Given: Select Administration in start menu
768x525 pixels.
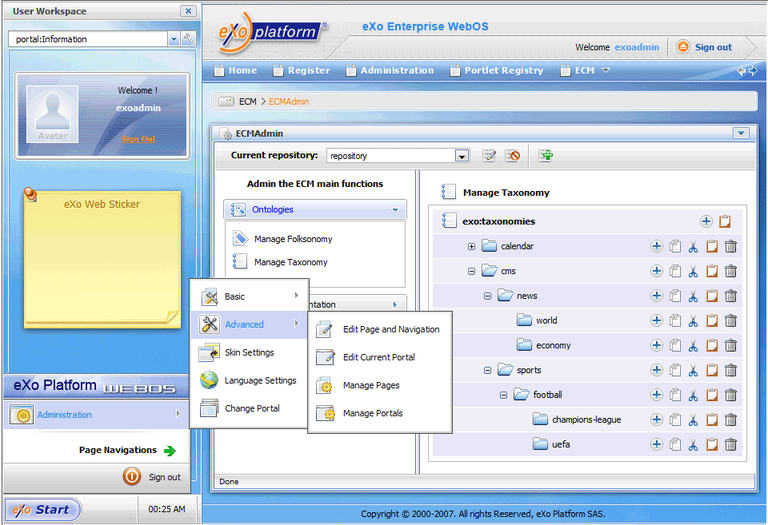Looking at the screenshot, I should [x=96, y=415].
